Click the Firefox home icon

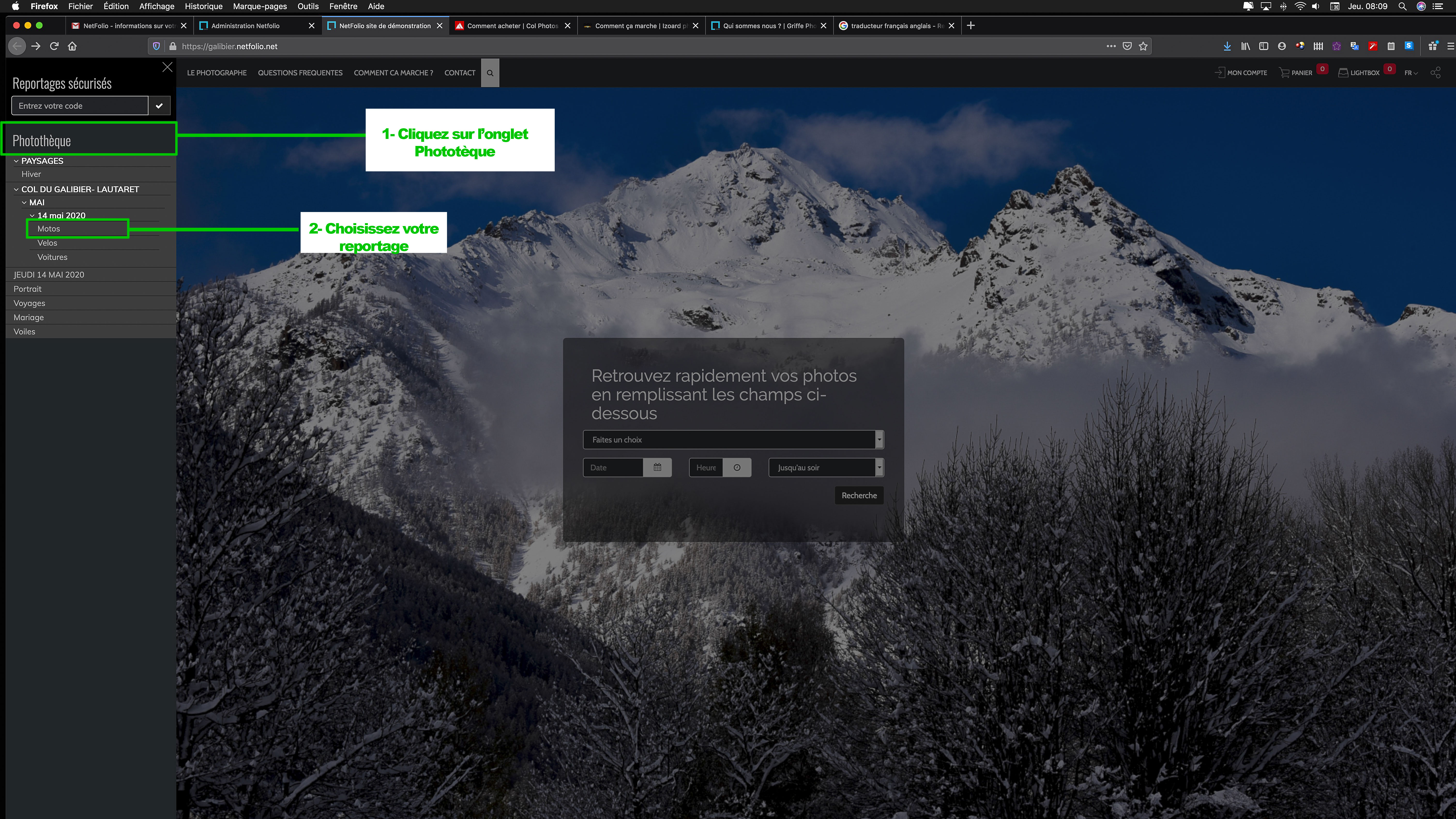[x=72, y=46]
